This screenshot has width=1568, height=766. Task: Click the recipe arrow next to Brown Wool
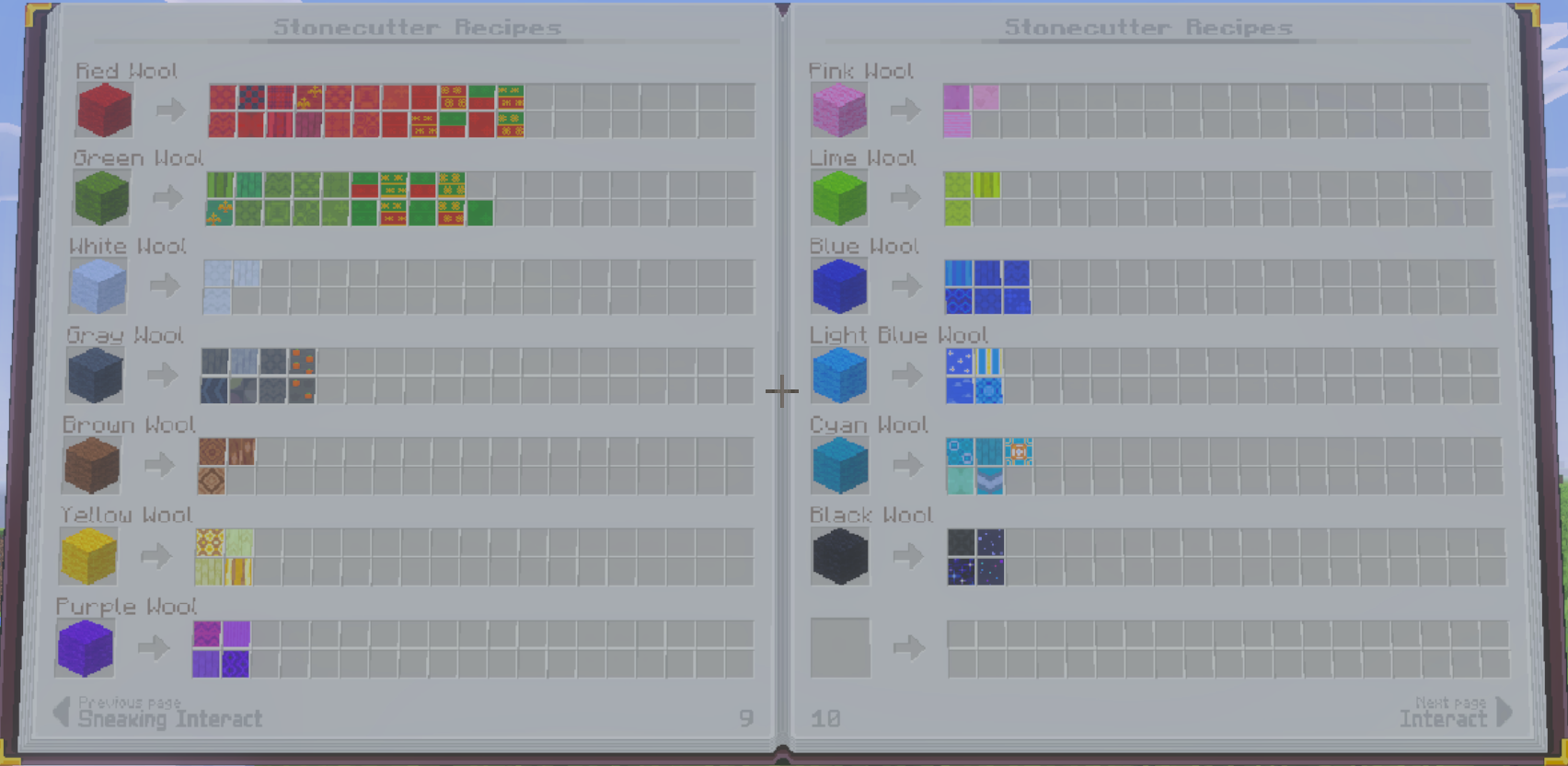click(159, 465)
